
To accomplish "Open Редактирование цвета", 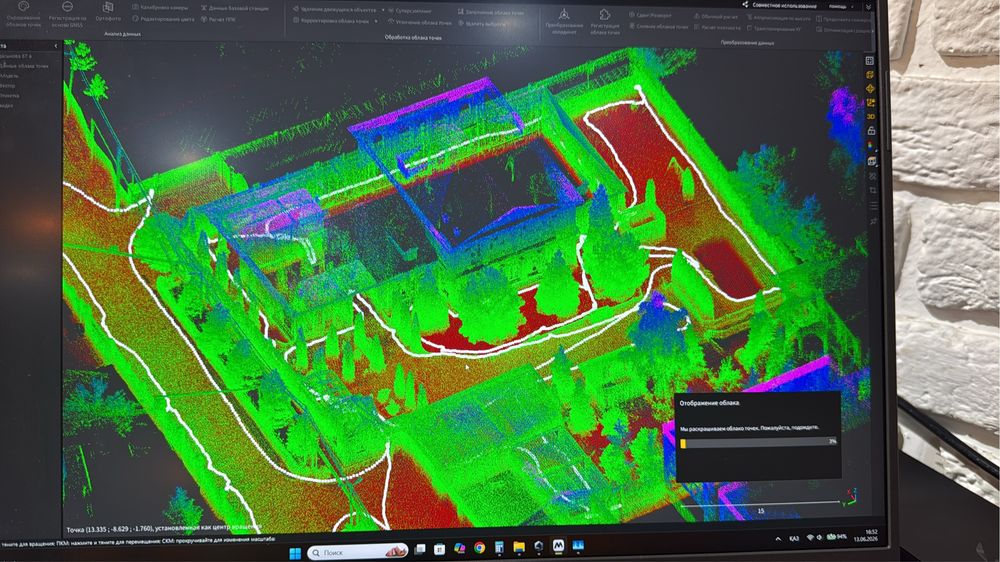I will click(x=163, y=19).
